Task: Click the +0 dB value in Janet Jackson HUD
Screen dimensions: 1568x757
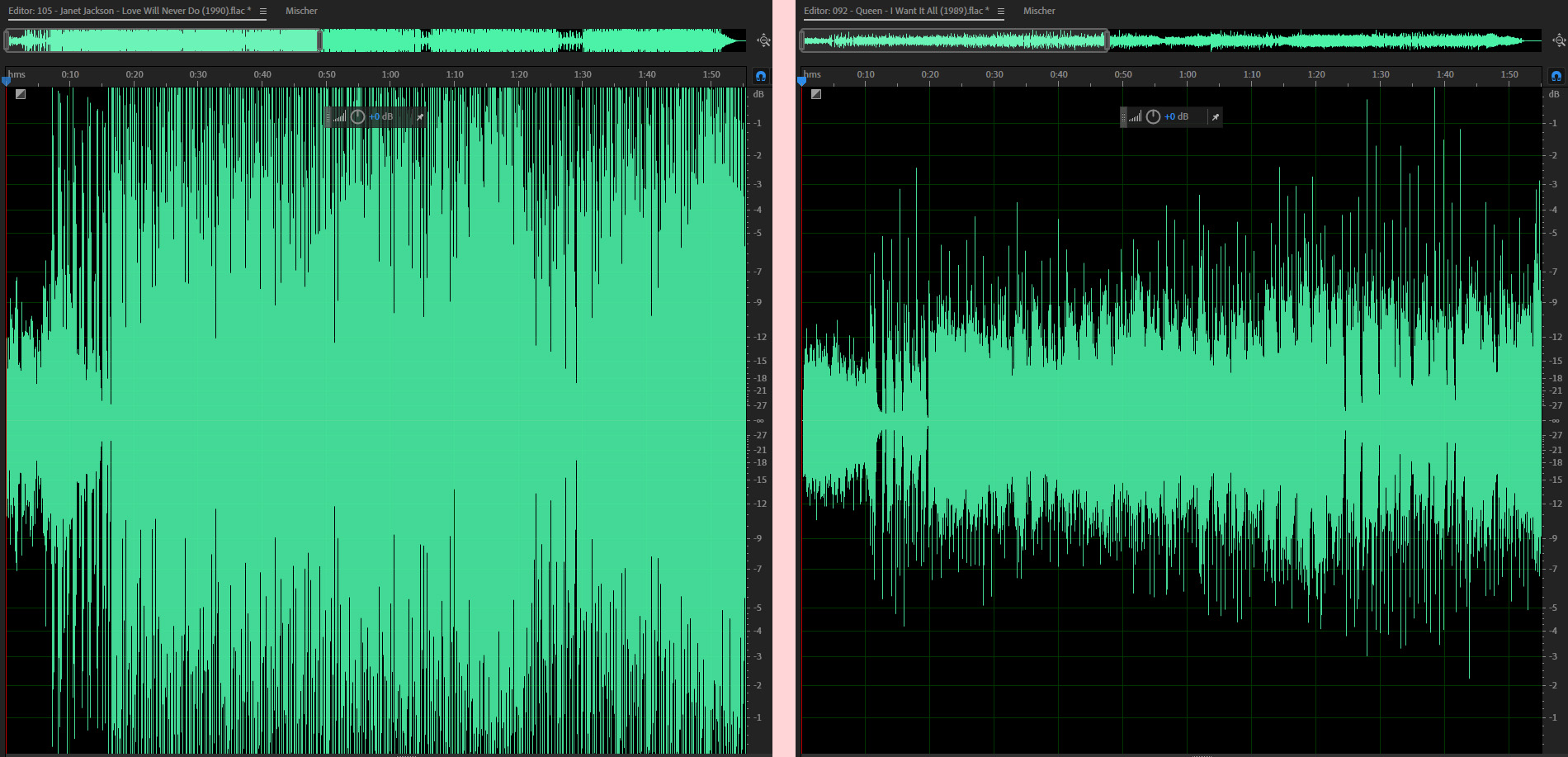Action: coord(381,117)
